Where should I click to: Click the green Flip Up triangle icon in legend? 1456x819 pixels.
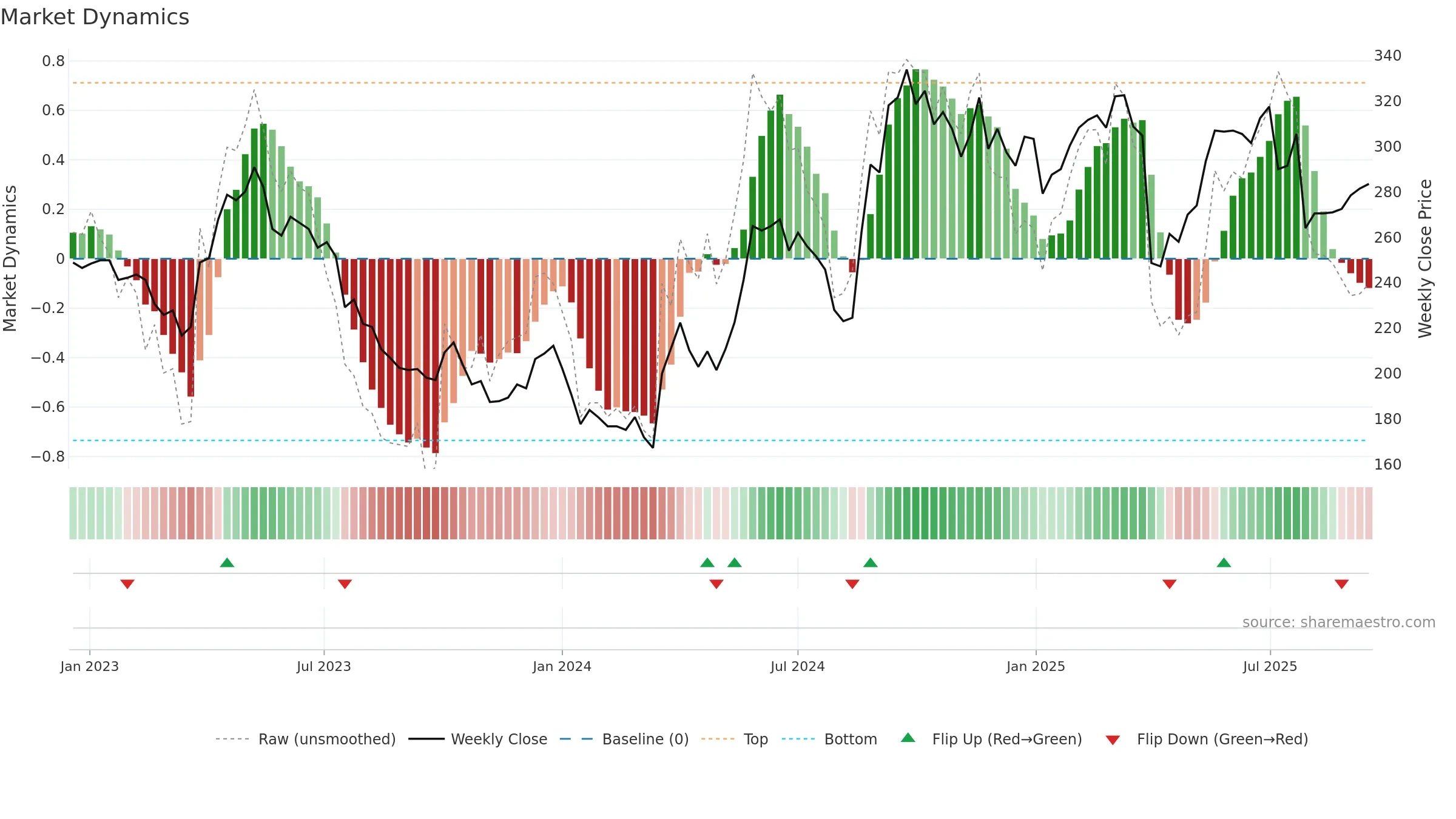tap(908, 738)
